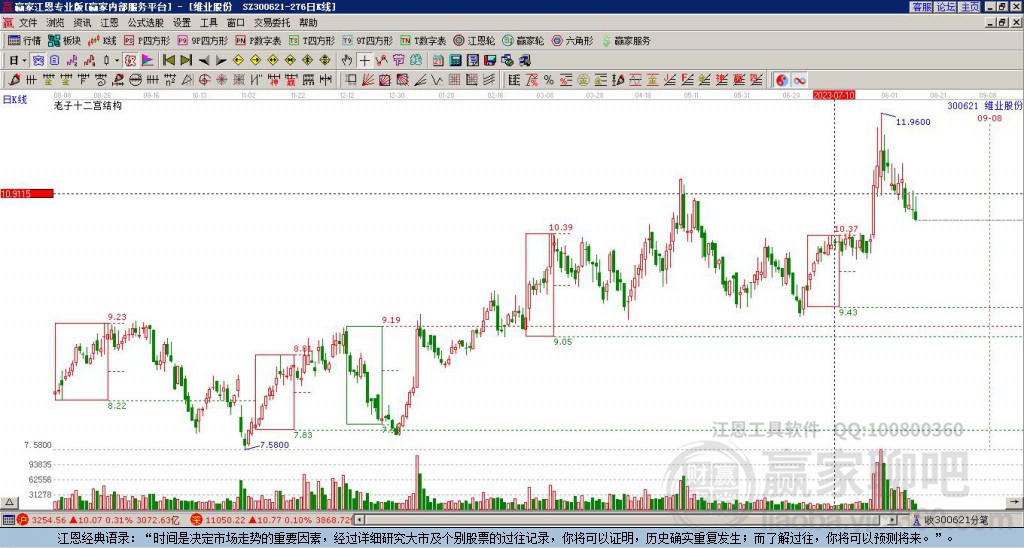
Task: Open the 文件 menu
Action: [28, 23]
